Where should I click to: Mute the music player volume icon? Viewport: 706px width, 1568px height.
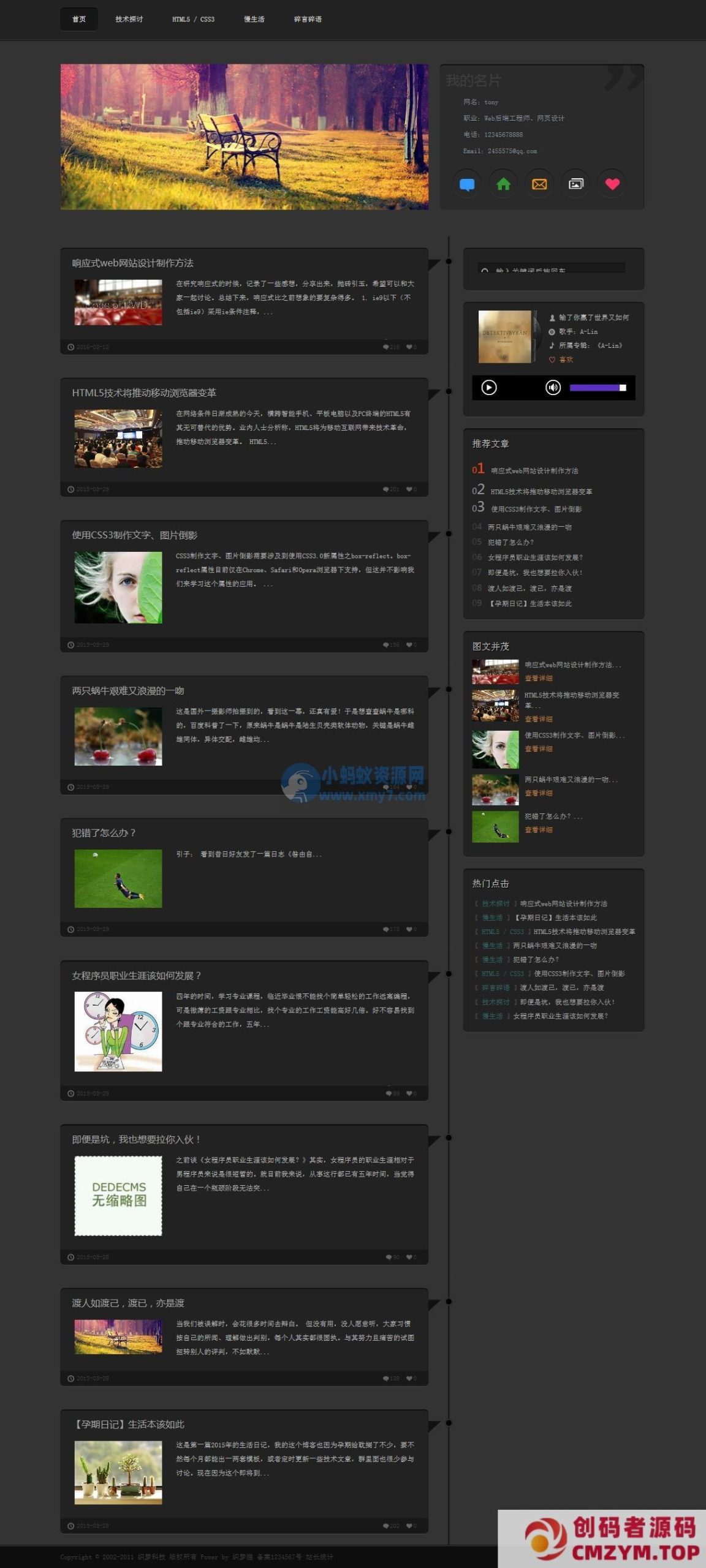click(553, 388)
